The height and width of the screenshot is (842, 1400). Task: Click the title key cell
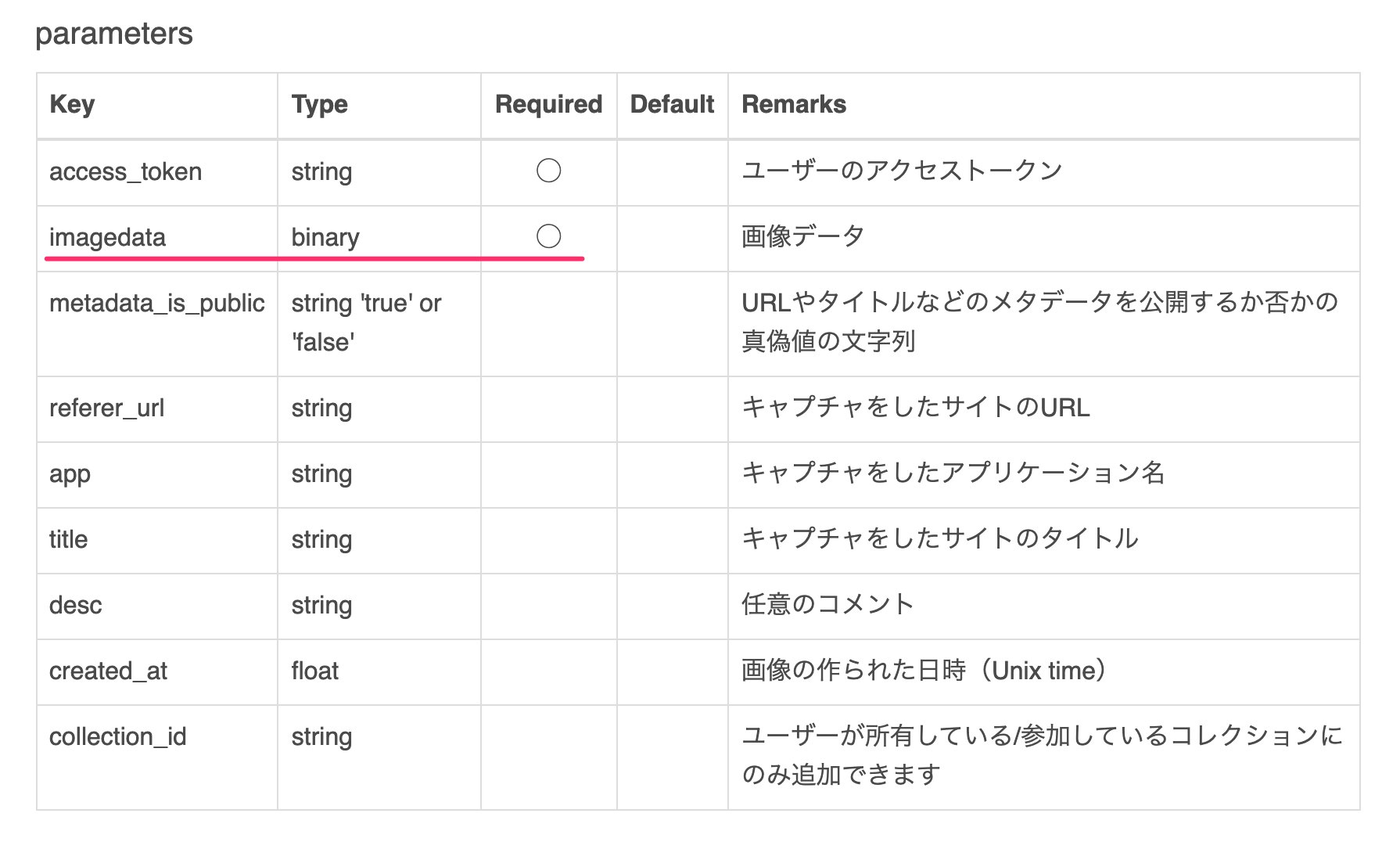click(x=157, y=541)
